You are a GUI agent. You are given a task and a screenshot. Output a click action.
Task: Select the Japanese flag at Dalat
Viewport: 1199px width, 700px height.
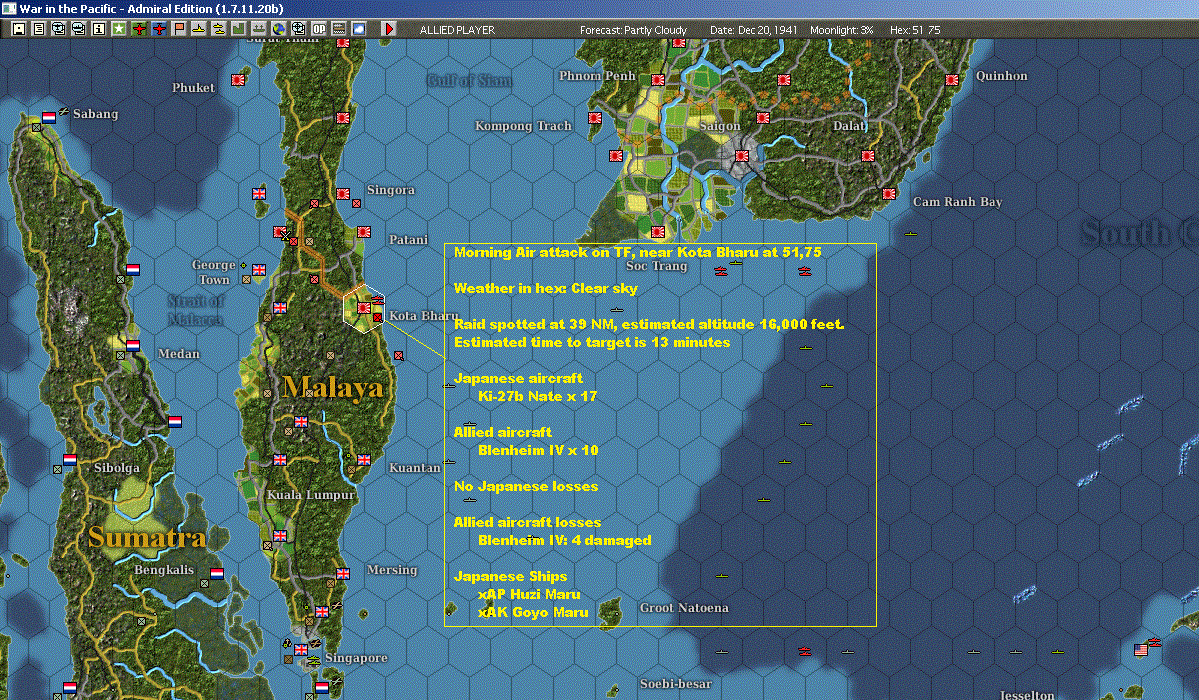click(x=867, y=156)
